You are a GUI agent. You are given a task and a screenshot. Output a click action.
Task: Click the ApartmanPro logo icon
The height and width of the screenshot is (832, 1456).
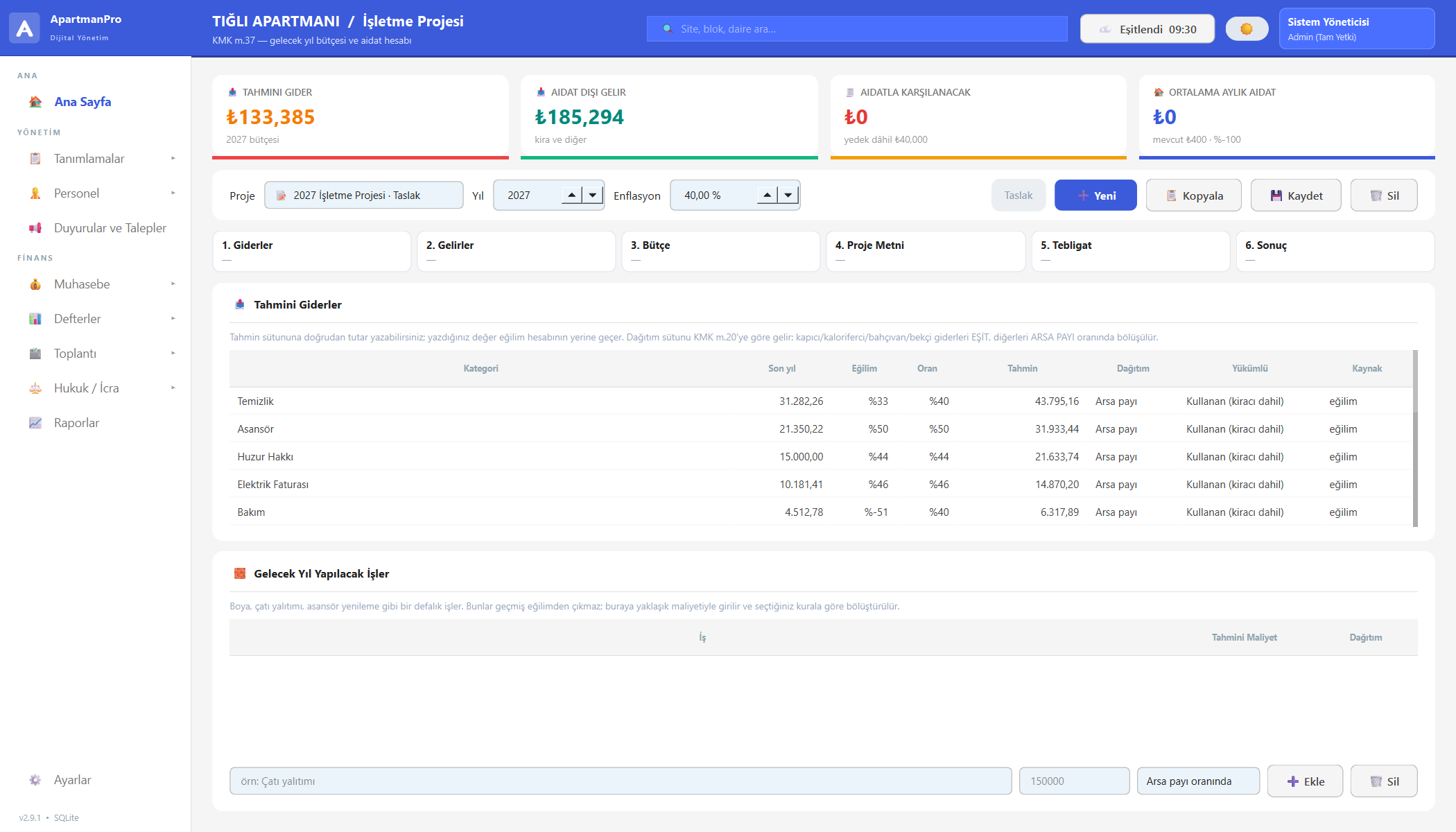tap(24, 28)
